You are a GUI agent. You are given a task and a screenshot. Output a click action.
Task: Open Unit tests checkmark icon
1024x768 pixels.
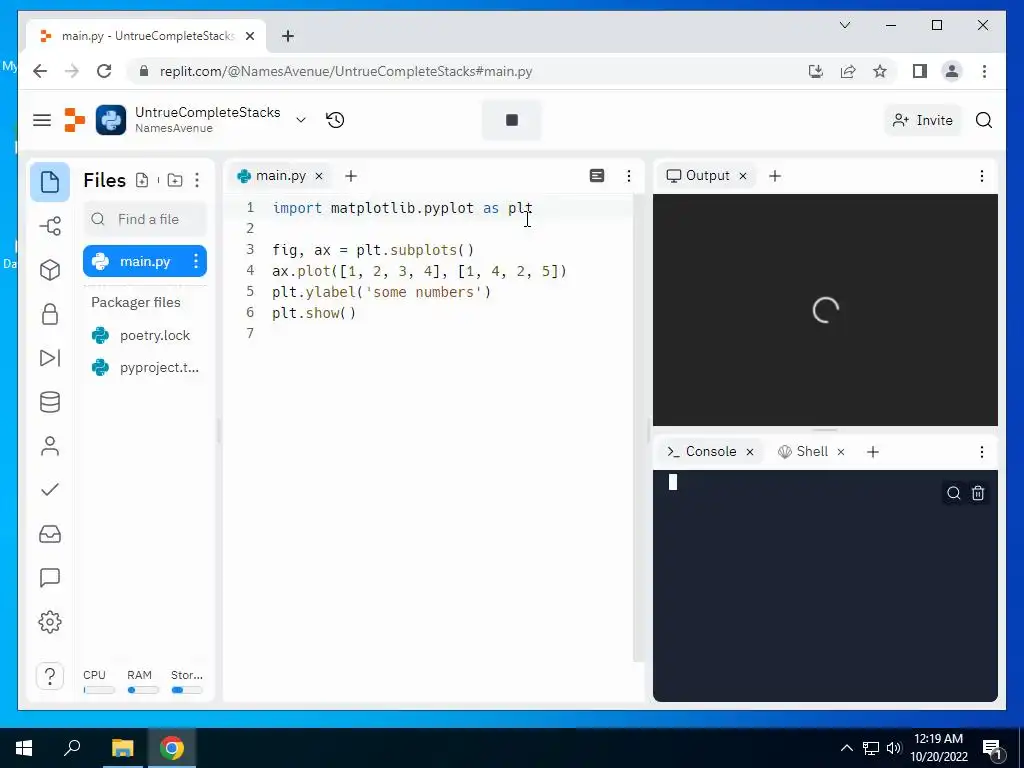pos(50,489)
